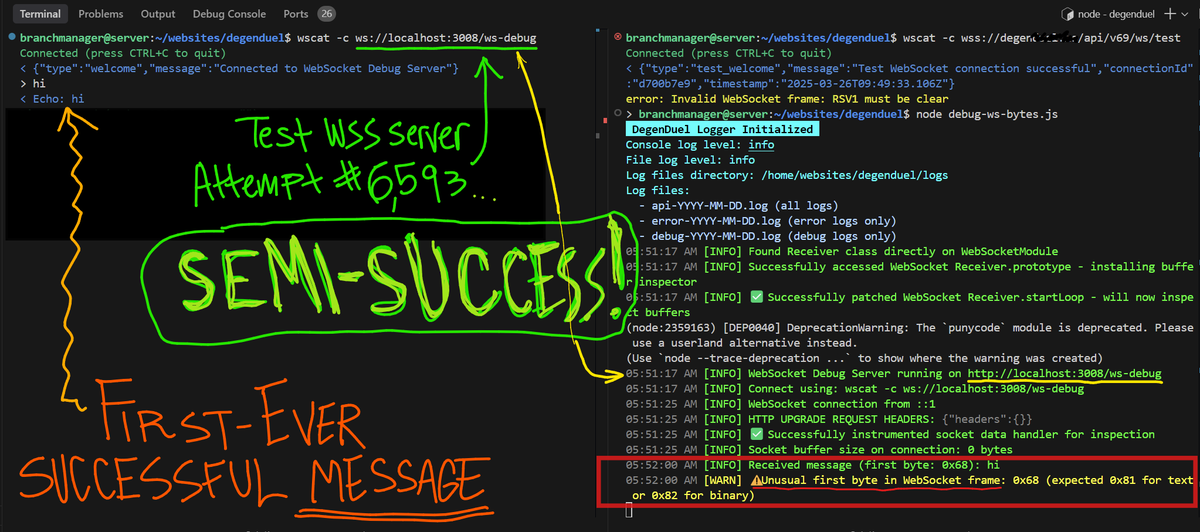Create a new terminal with the plus icon
The width and height of the screenshot is (1200, 532).
tap(1171, 15)
